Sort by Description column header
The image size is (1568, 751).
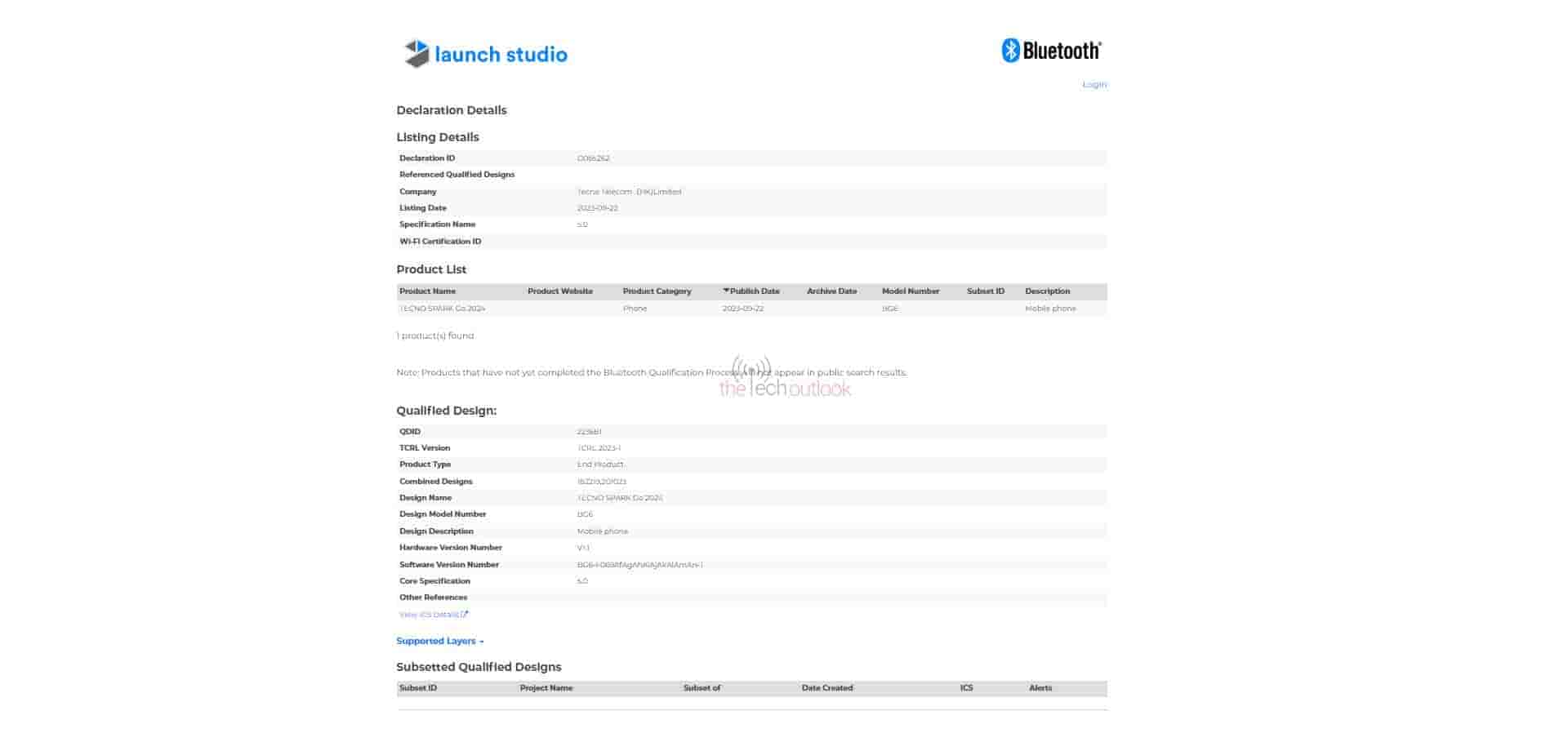coord(1047,291)
